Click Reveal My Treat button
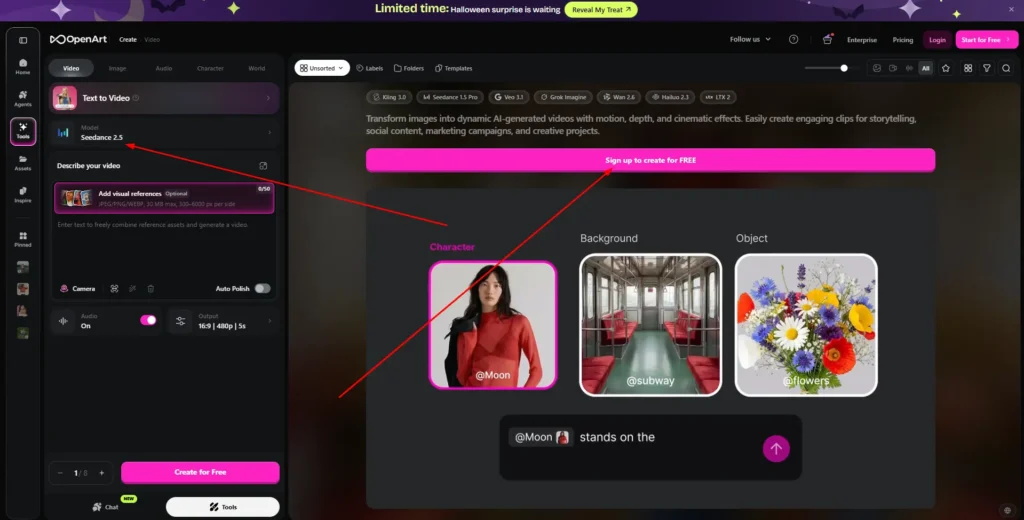 601,10
